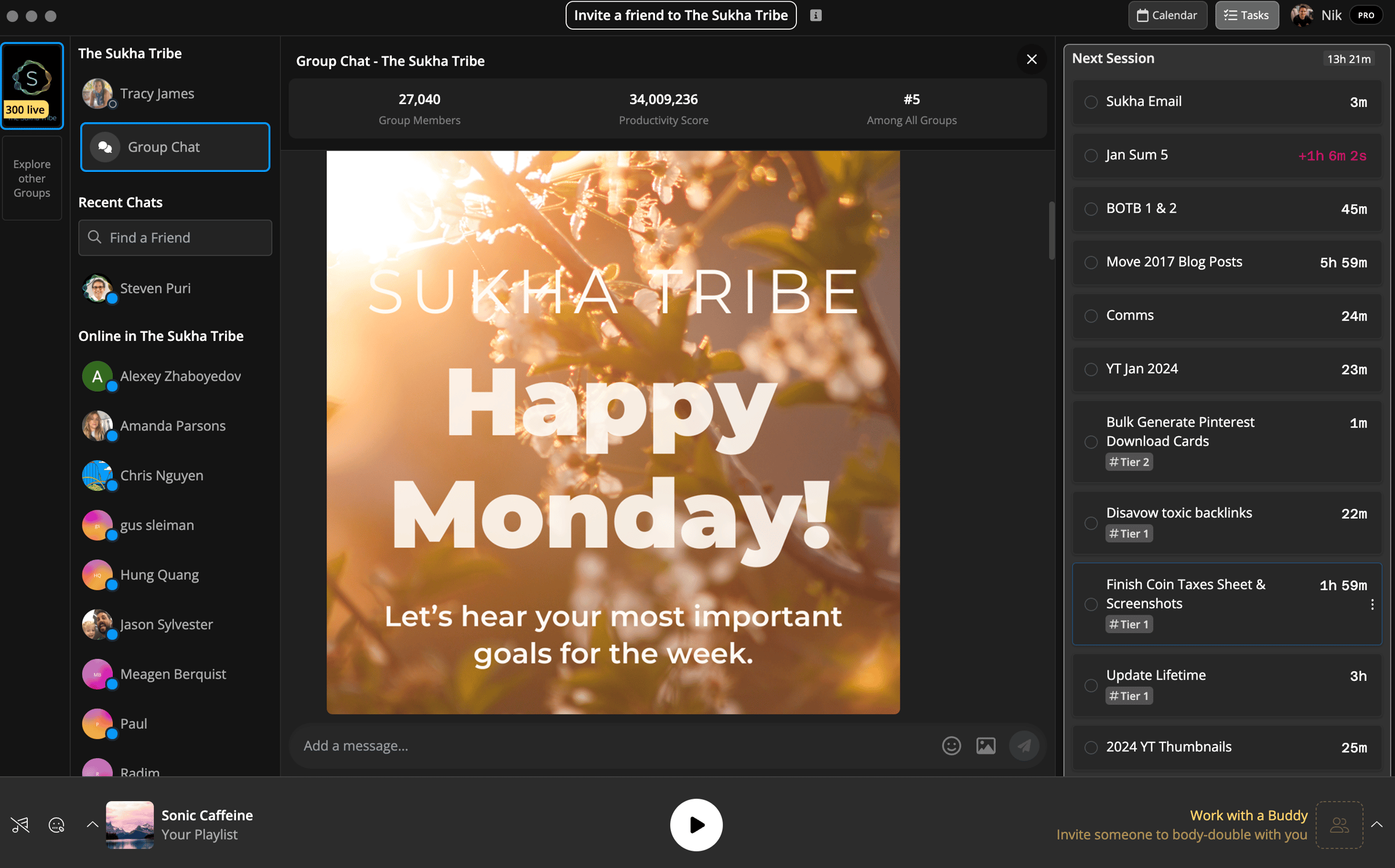The height and width of the screenshot is (868, 1395).
Task: Select the Group Chat sidebar item
Action: click(175, 147)
